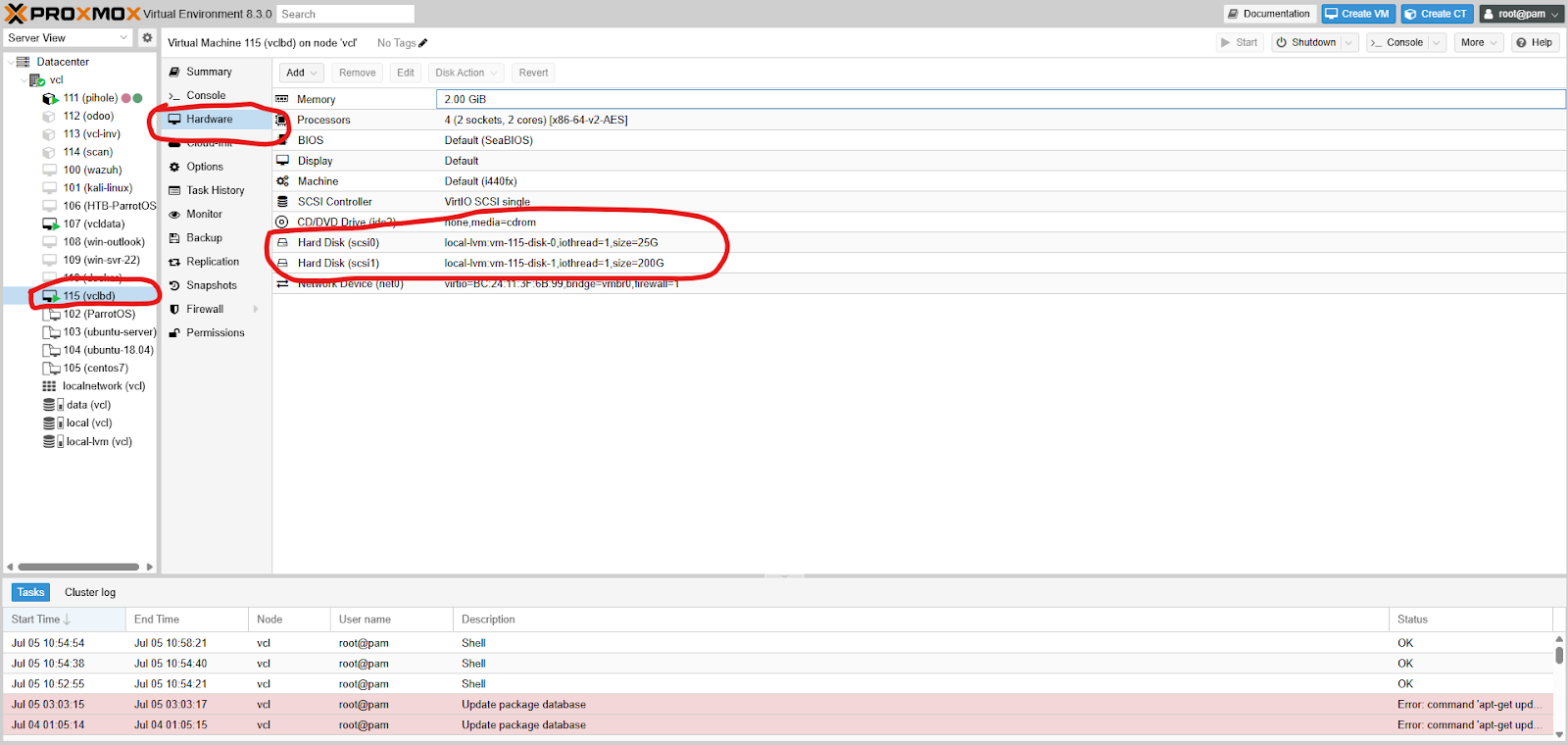Click the SCSI Controller database icon

coord(282,202)
